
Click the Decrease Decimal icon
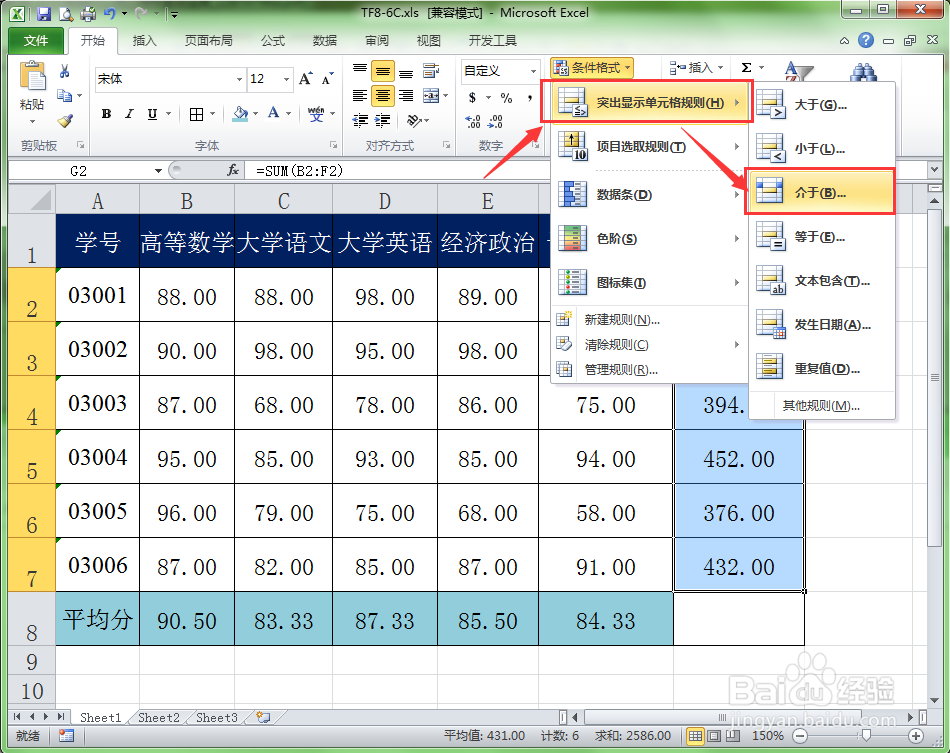coord(495,121)
